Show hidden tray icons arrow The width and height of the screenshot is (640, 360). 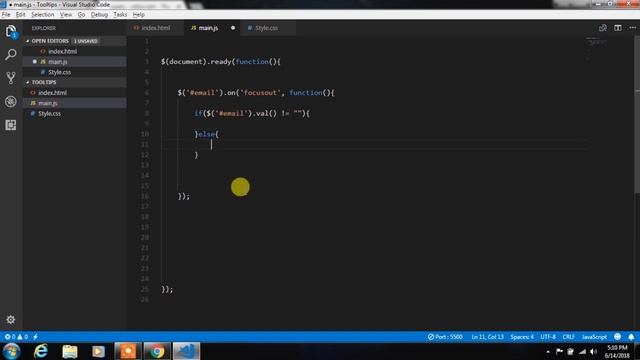[x=548, y=351]
